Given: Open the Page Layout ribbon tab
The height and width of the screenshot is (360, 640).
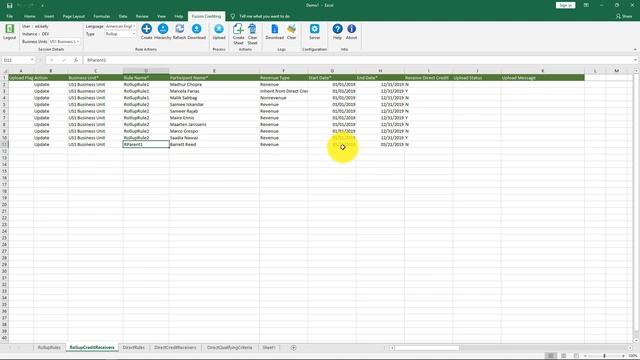Looking at the screenshot, I should pos(73,16).
